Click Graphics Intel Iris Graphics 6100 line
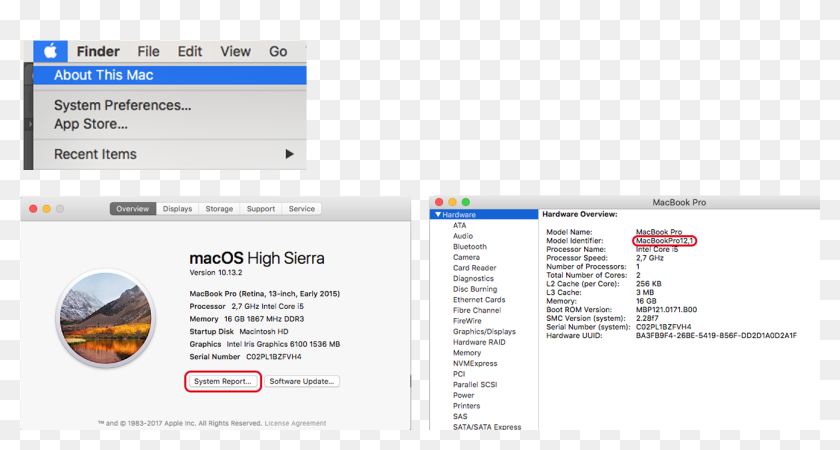This screenshot has width=840, height=450. (265, 344)
